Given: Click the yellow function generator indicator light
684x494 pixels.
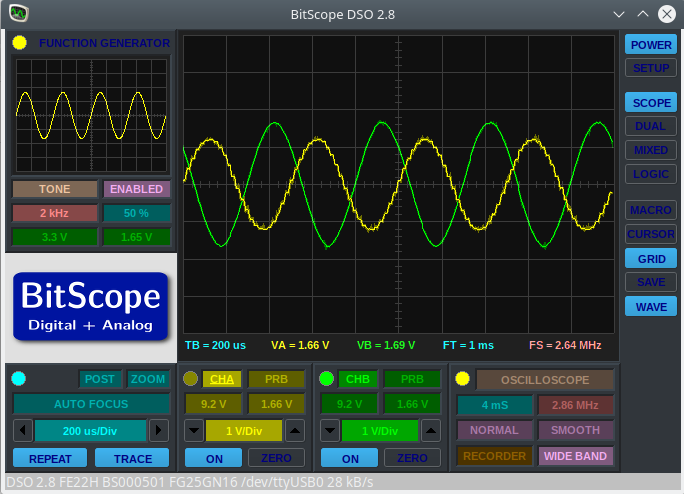Looking at the screenshot, I should [x=19, y=43].
